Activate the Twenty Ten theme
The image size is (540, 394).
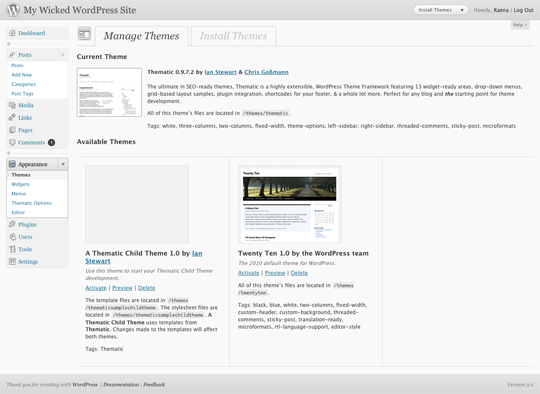(x=248, y=273)
